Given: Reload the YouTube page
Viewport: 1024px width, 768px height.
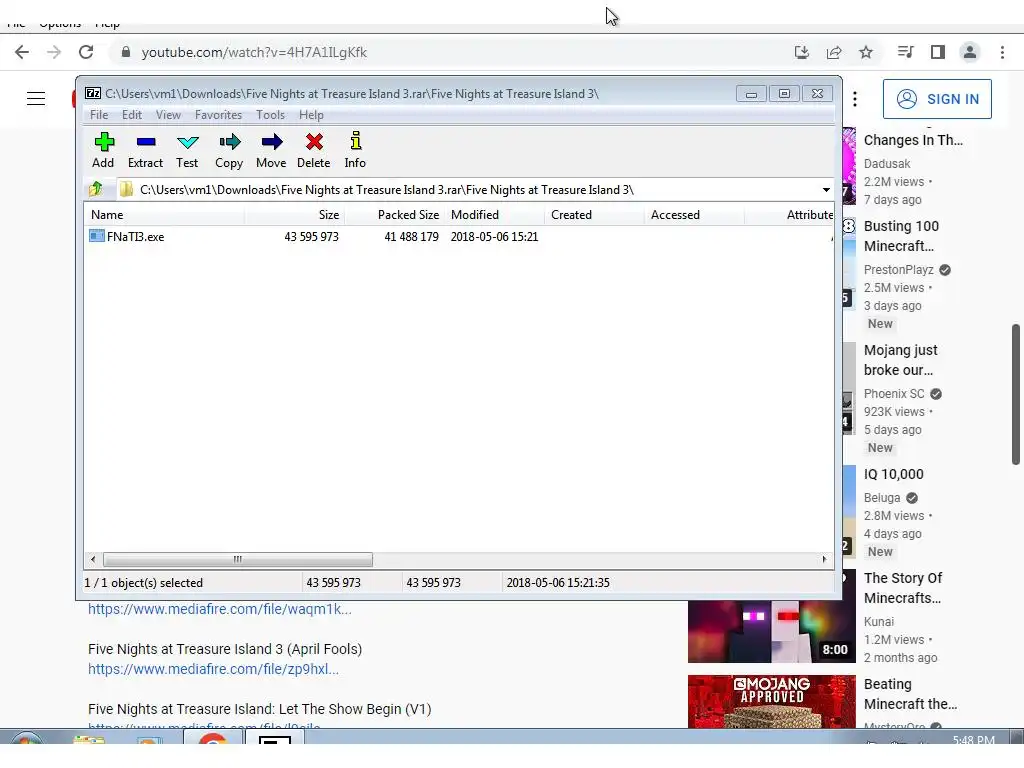Looking at the screenshot, I should pyautogui.click(x=86, y=52).
